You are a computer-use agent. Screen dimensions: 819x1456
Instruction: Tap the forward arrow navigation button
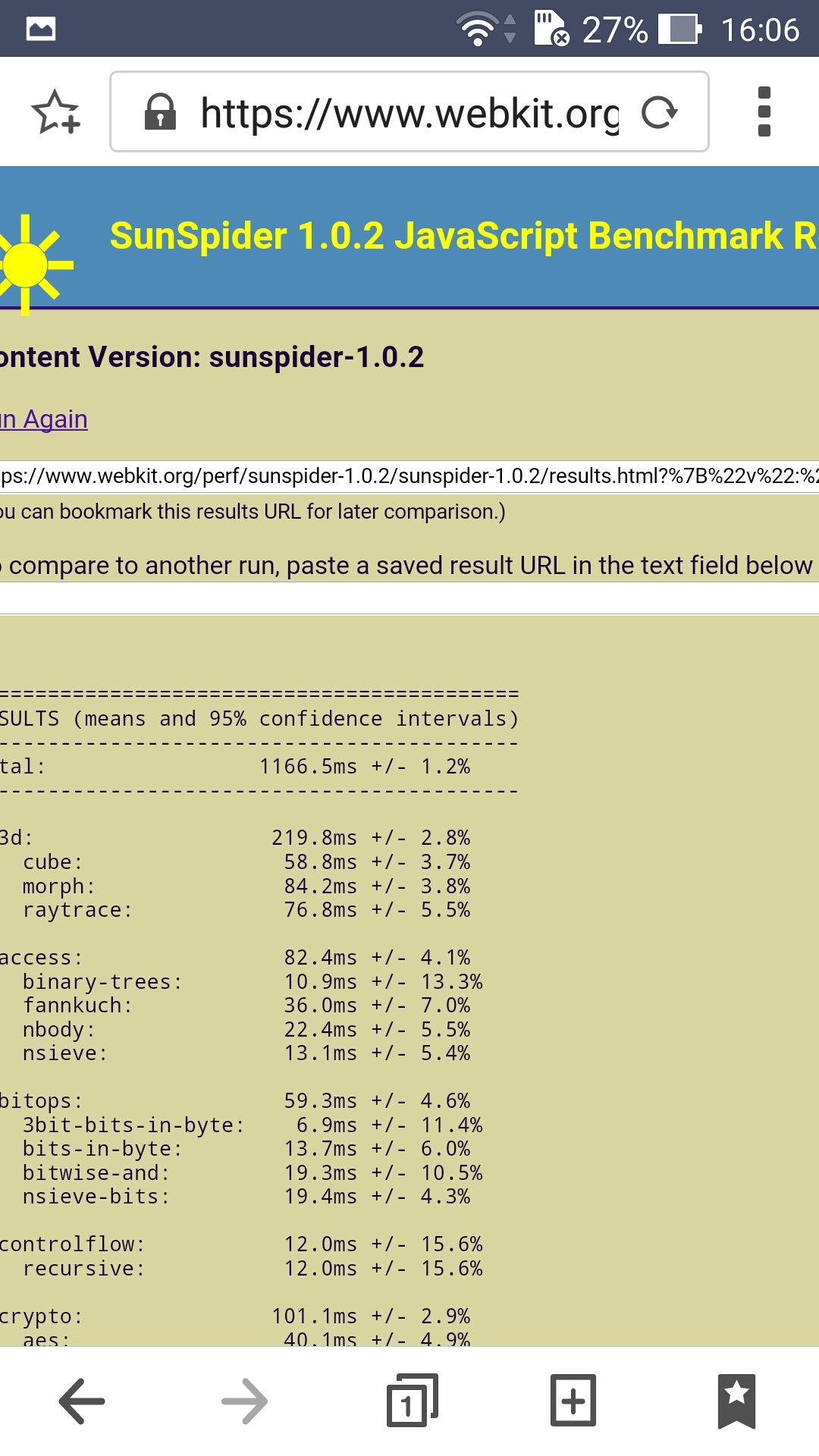click(x=245, y=1401)
